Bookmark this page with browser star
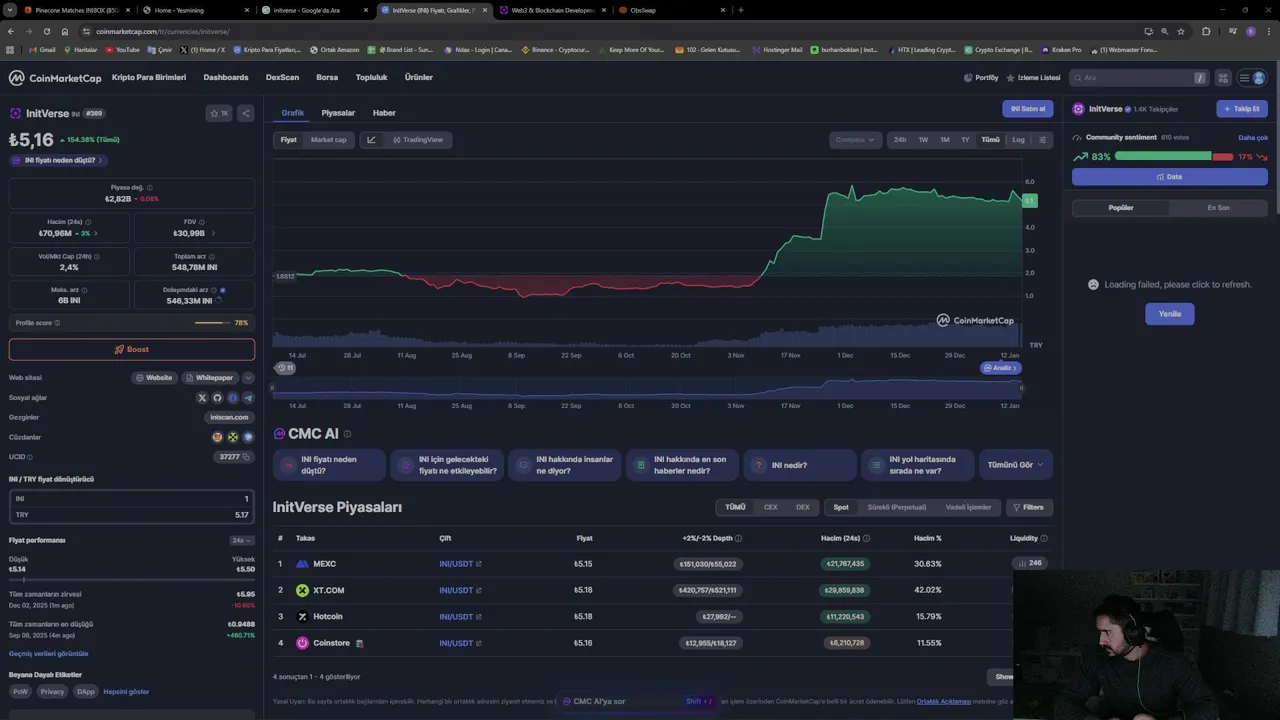The width and height of the screenshot is (1280, 720). coord(1180,31)
